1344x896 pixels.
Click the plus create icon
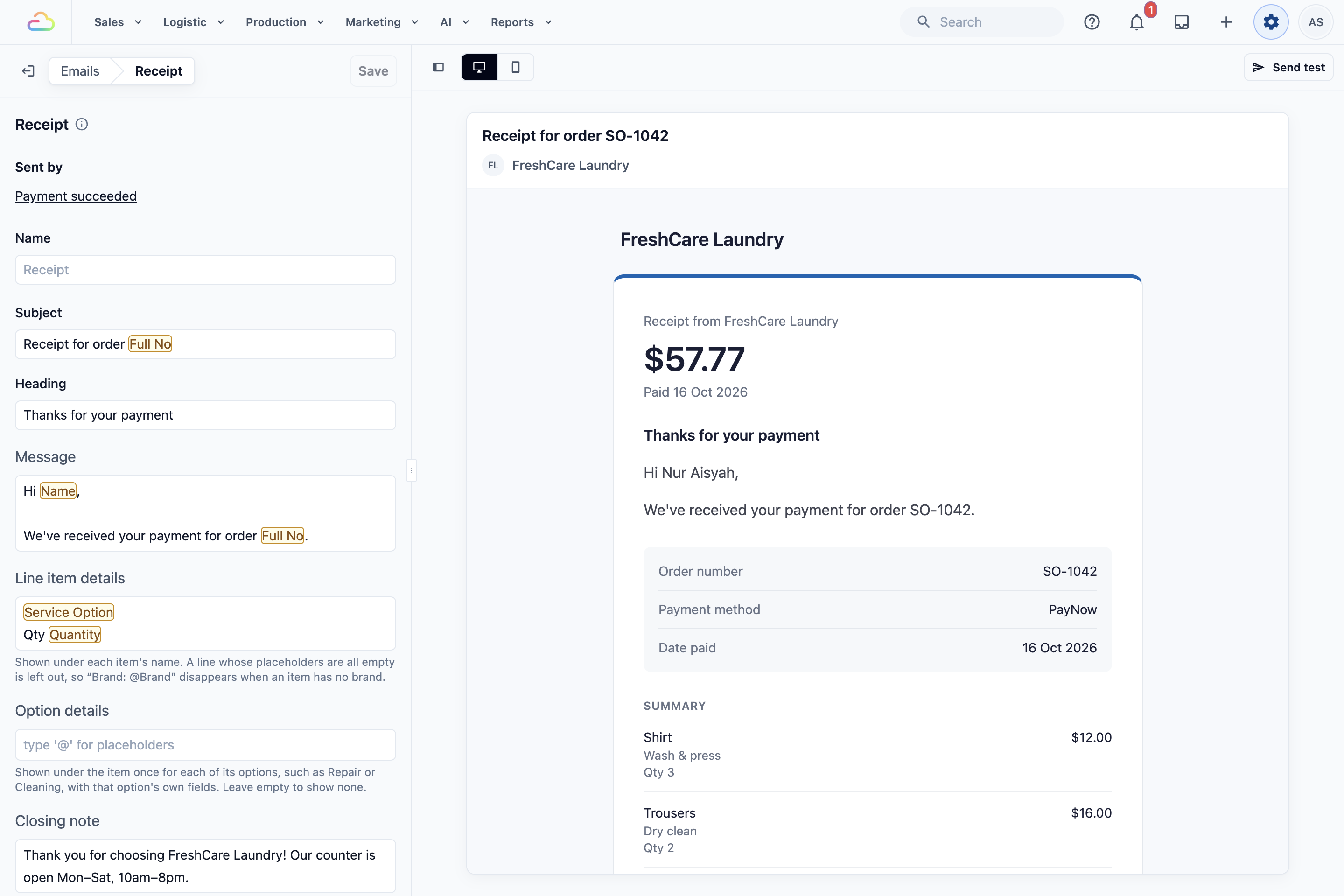1226,22
